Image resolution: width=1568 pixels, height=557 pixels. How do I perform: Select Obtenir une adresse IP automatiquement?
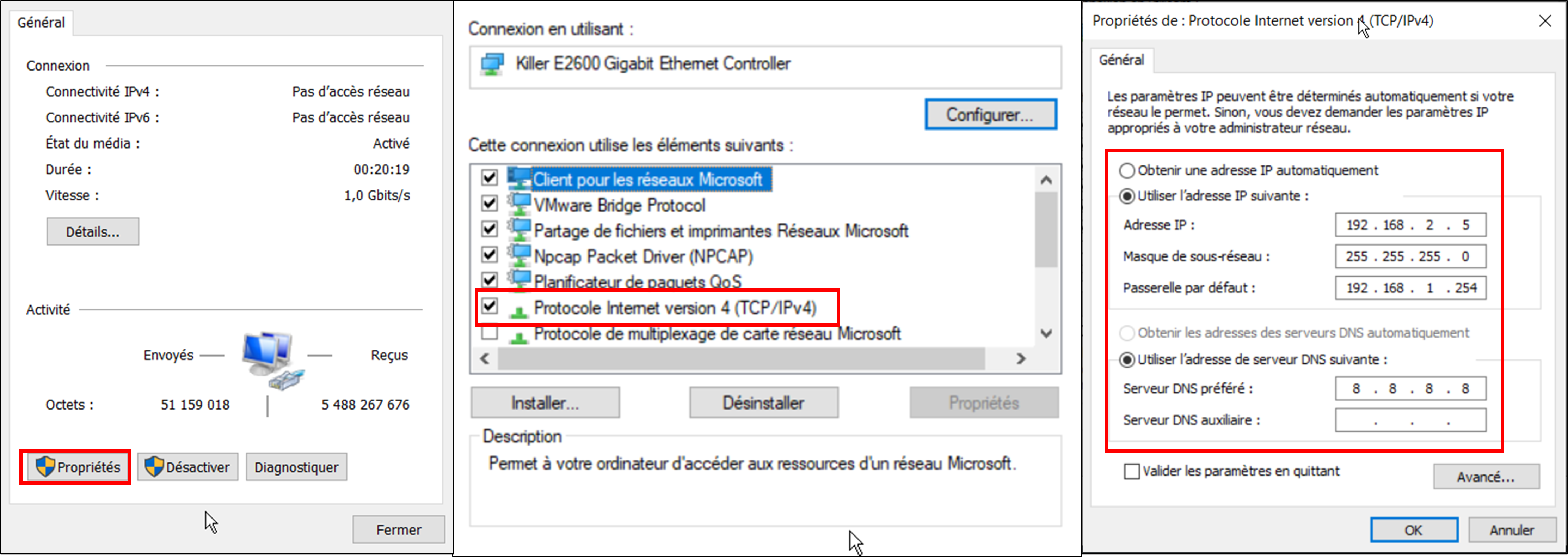tap(1127, 170)
